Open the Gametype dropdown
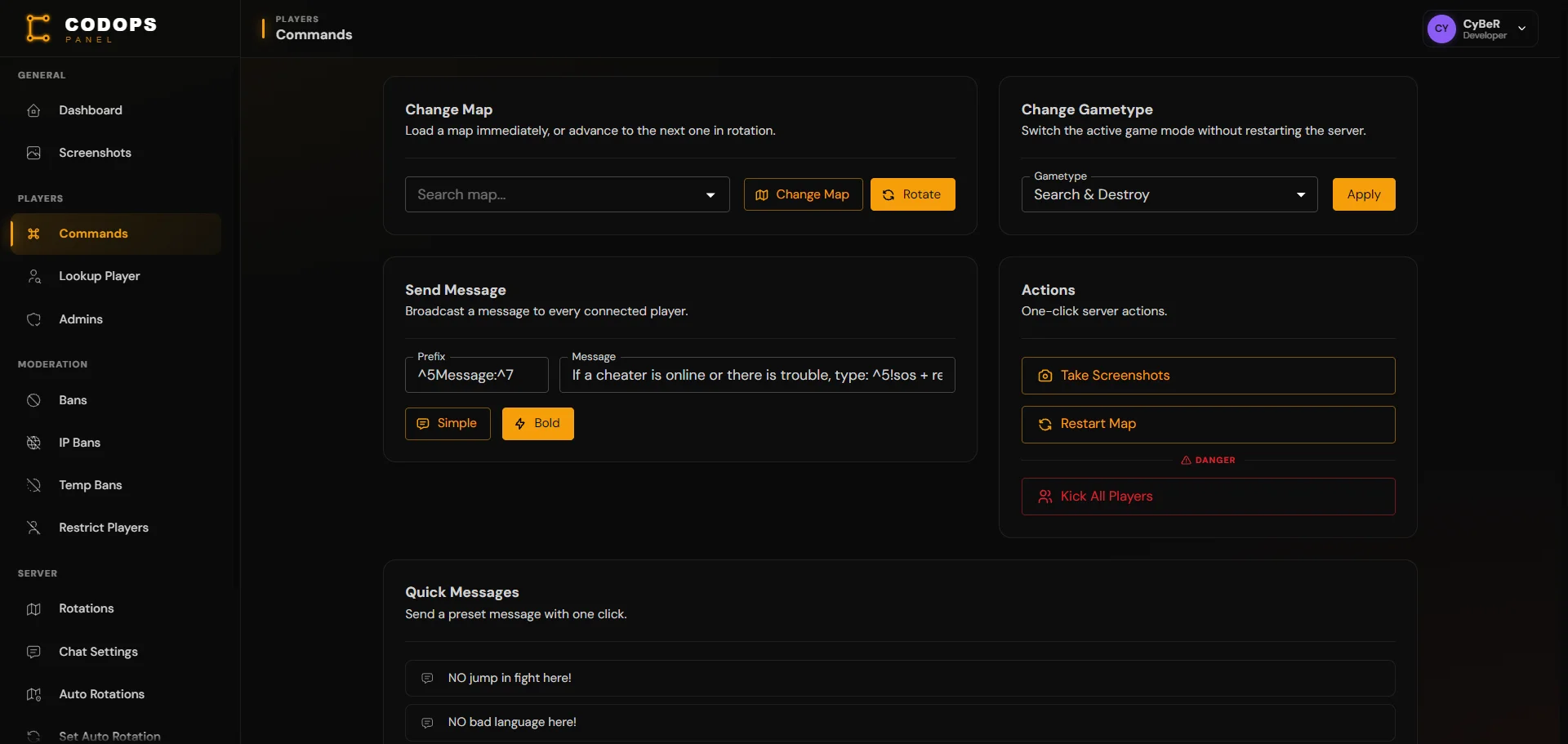 point(1169,194)
